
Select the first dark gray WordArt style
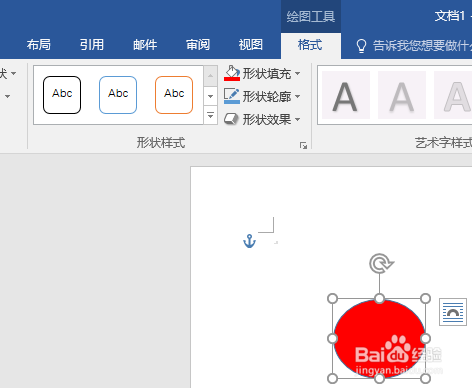345,95
